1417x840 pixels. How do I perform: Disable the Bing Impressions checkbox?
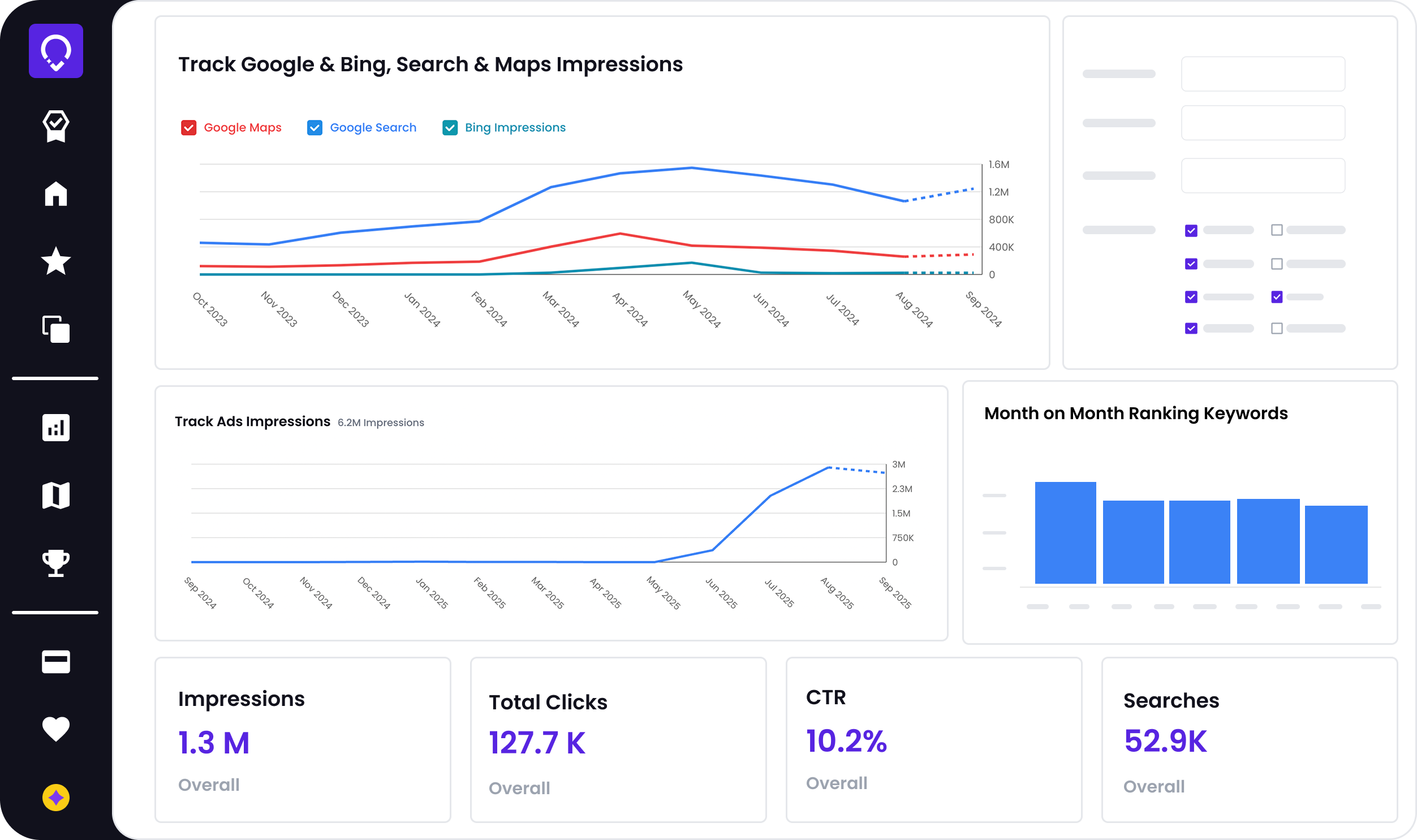(x=450, y=128)
